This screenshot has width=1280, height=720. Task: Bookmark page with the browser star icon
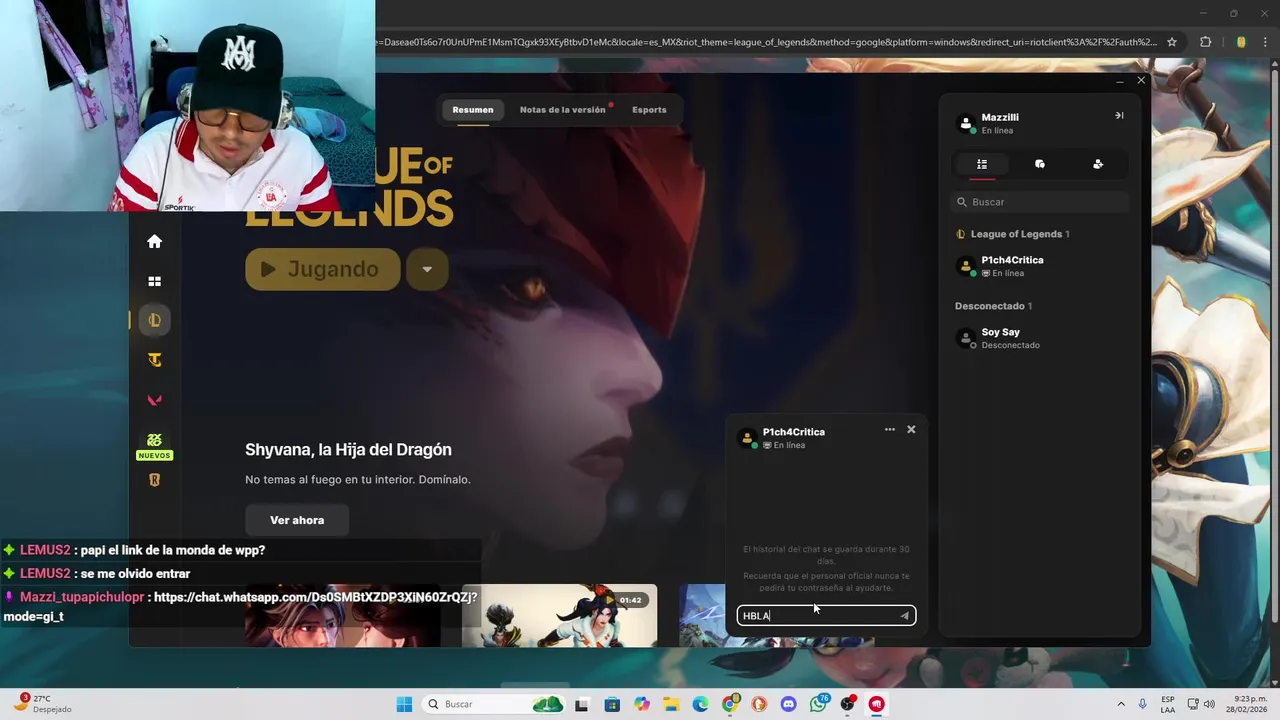(x=1172, y=42)
